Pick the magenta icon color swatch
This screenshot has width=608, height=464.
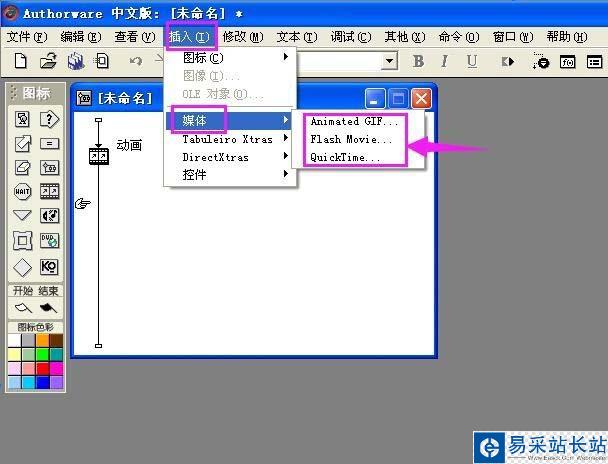[56, 369]
